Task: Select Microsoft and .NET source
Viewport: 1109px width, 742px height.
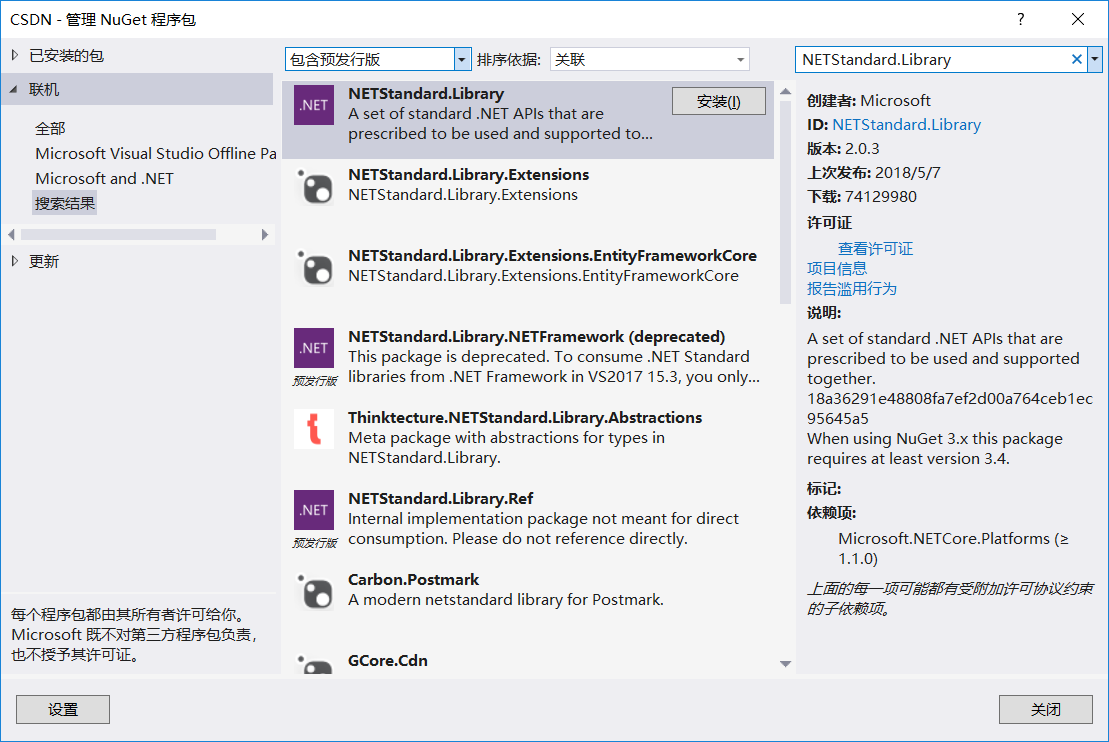Action: click(x=105, y=178)
